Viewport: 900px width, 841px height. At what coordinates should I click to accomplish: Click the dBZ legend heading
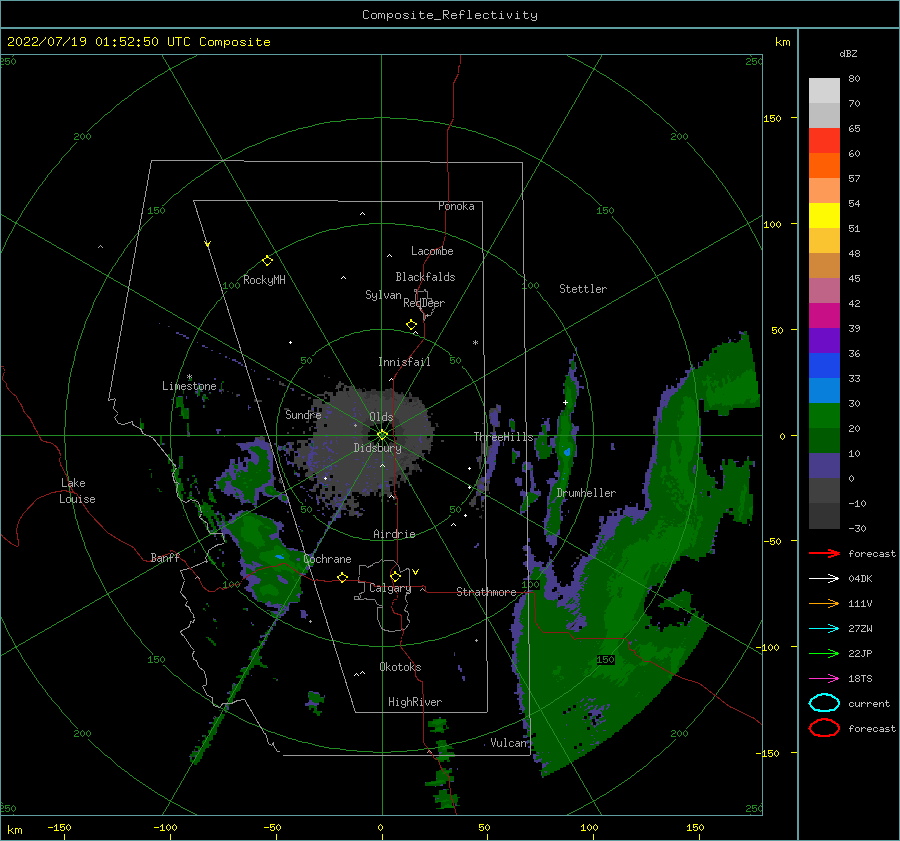tap(848, 53)
